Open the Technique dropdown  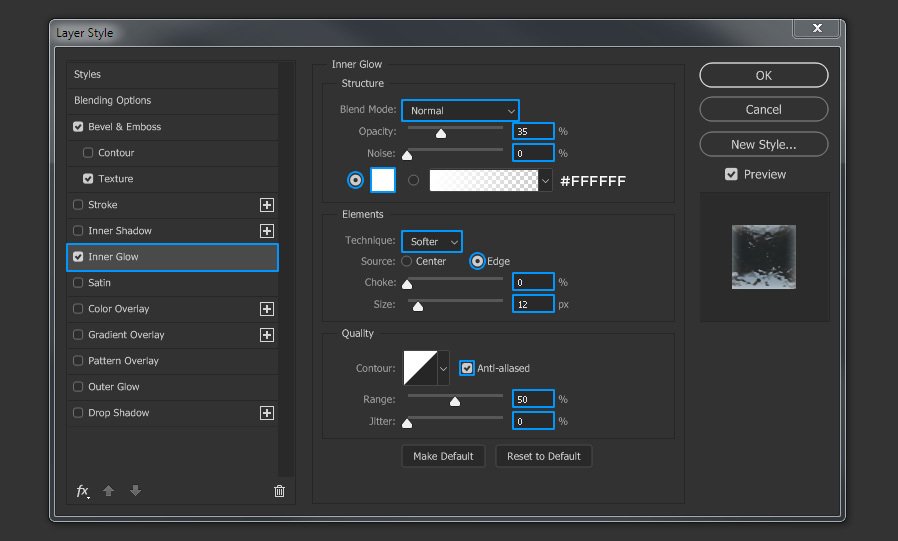(x=432, y=242)
